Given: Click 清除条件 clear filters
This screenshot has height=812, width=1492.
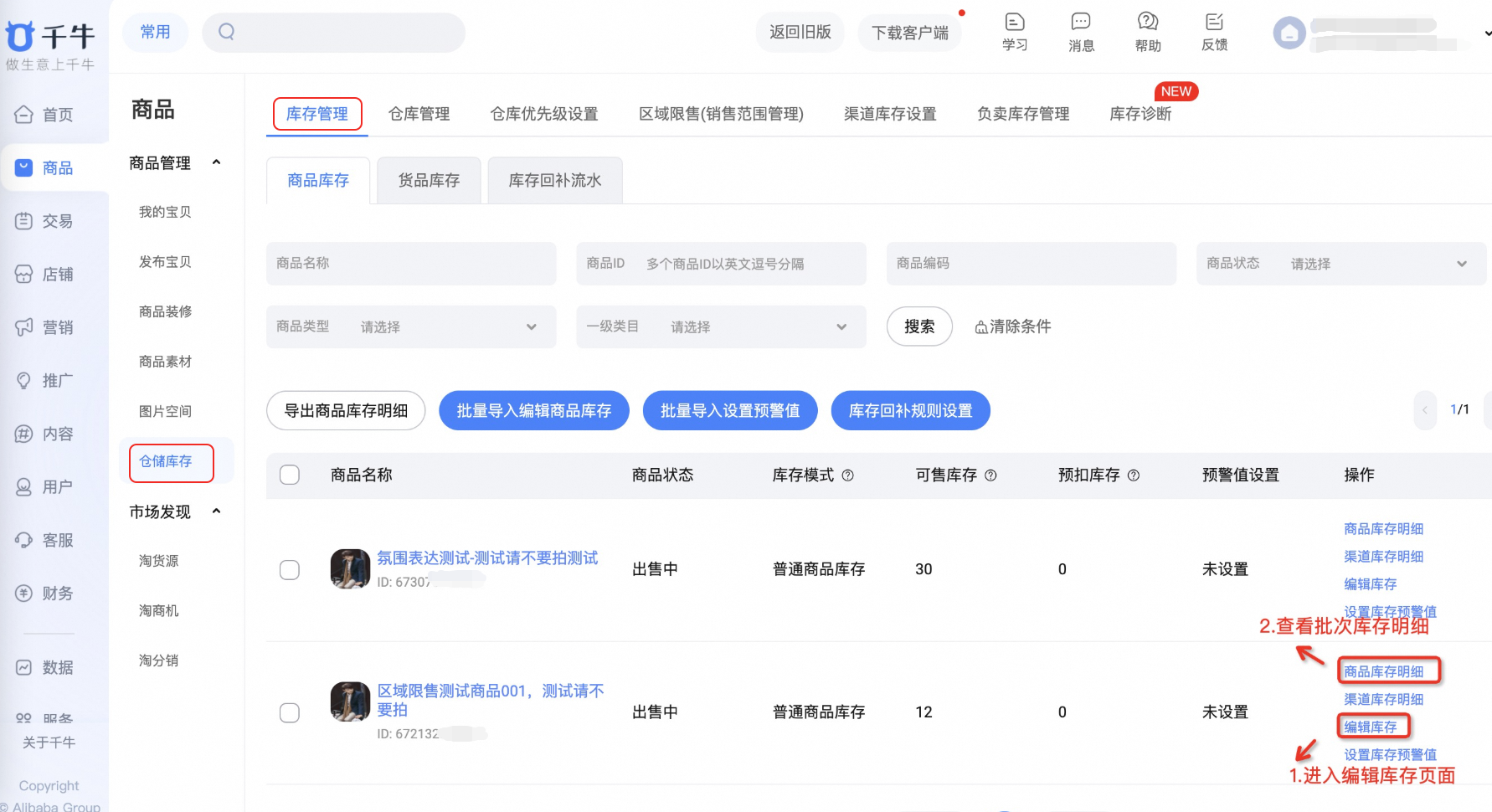Looking at the screenshot, I should click(x=1012, y=326).
